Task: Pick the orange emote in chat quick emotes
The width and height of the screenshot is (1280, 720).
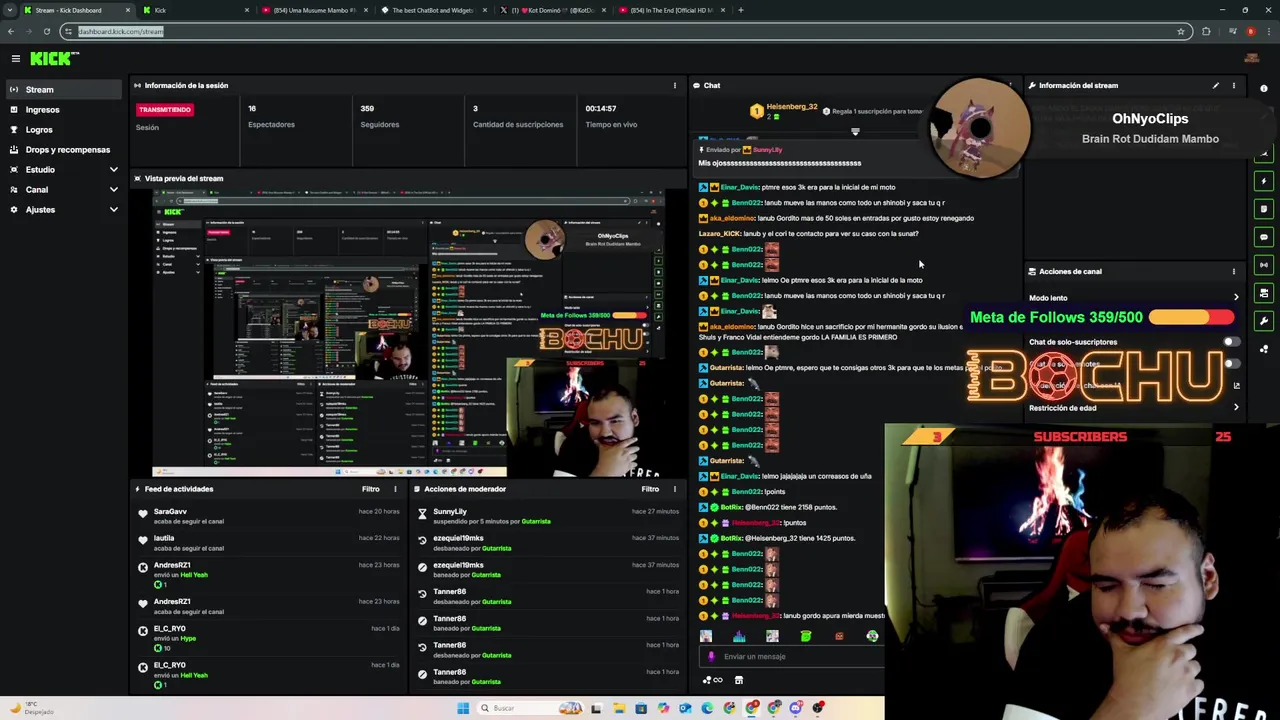Action: 839,636
